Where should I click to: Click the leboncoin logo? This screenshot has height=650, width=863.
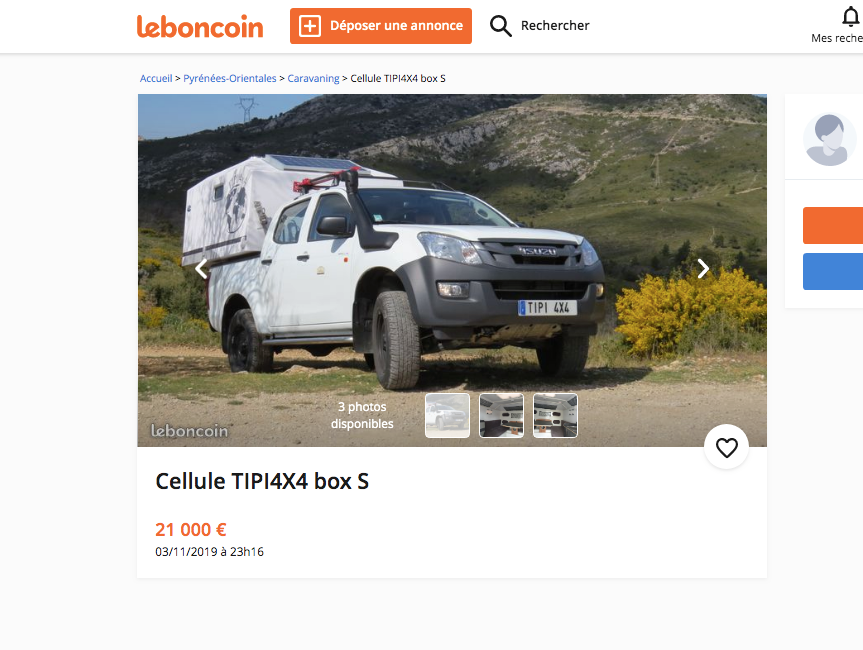click(200, 26)
